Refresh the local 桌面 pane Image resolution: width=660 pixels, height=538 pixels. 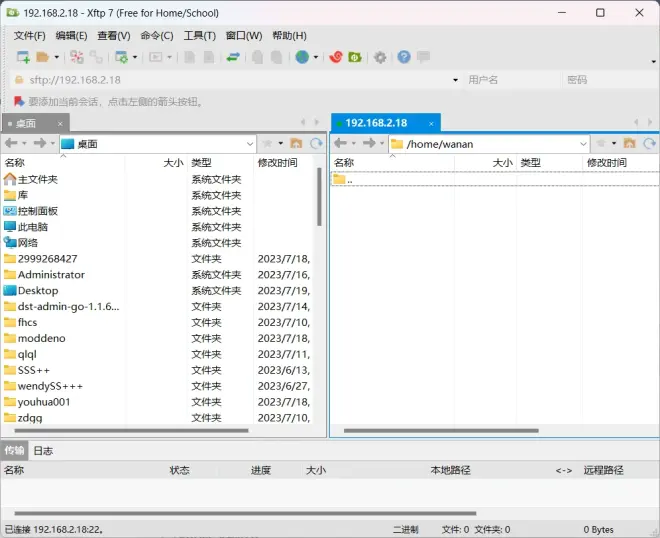pos(316,144)
